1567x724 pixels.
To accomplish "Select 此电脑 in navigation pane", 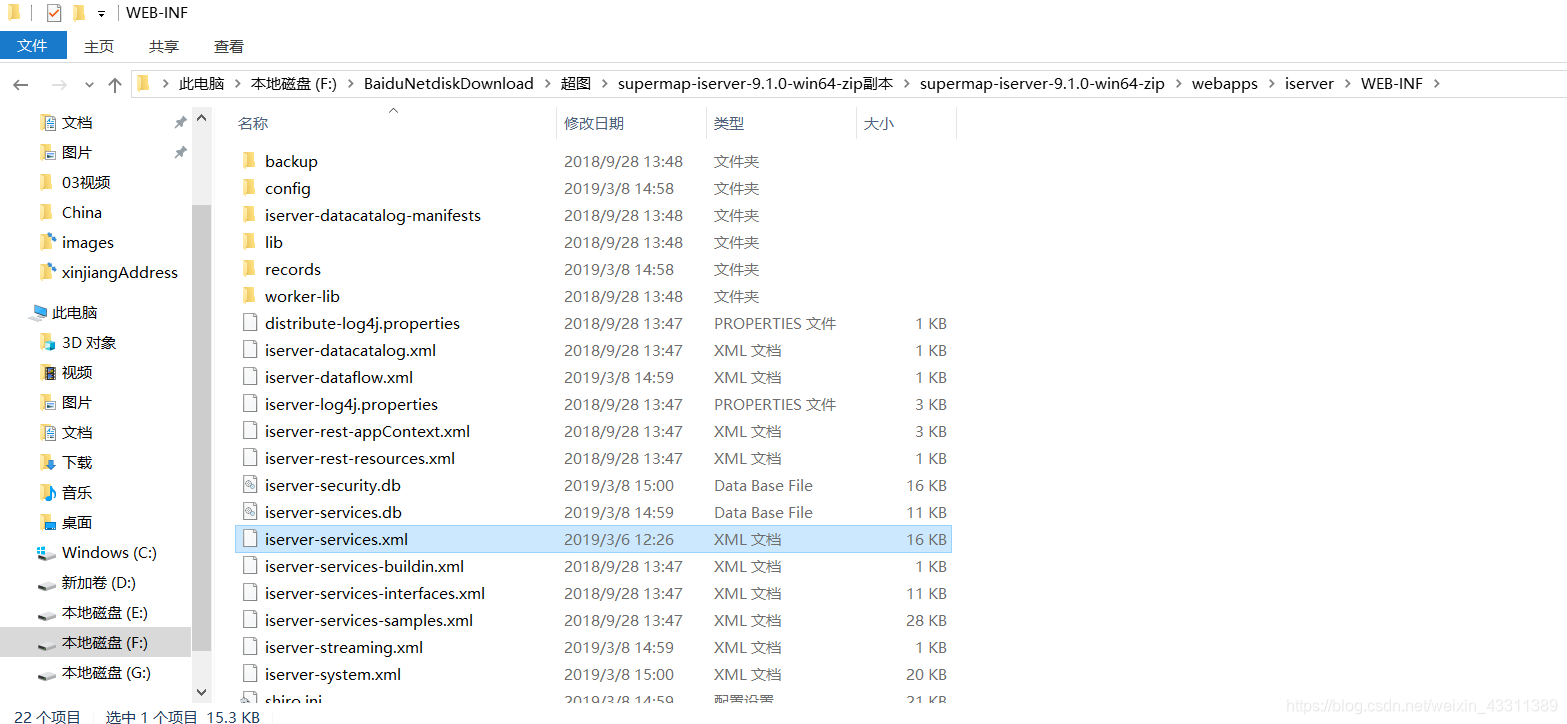I will click(74, 312).
